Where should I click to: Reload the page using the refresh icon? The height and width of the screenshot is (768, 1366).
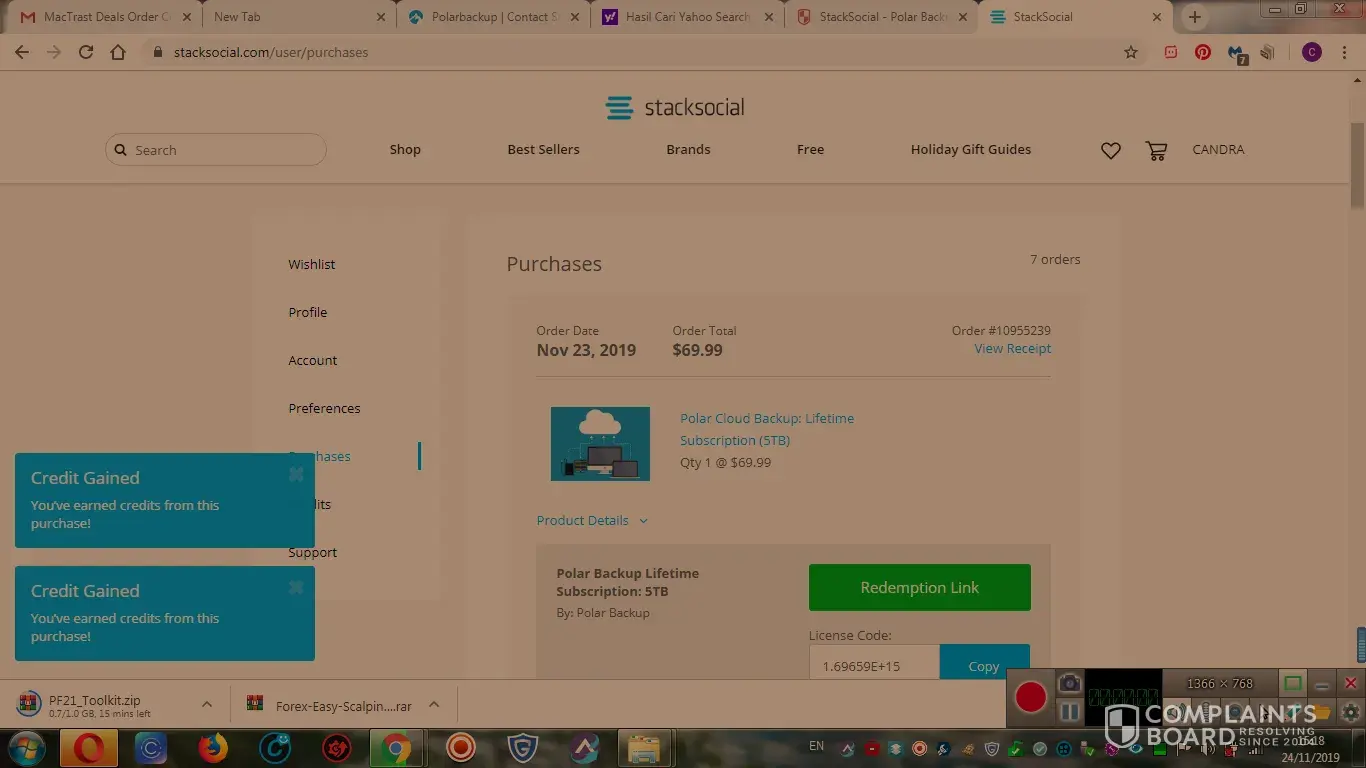tap(86, 52)
